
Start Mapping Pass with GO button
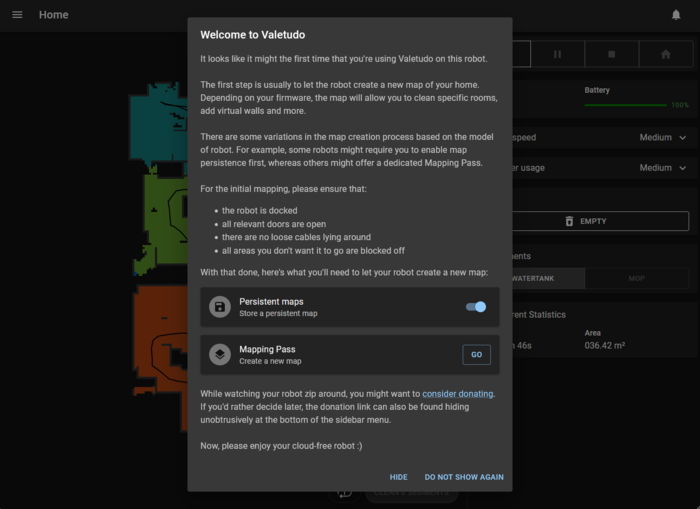coord(476,355)
